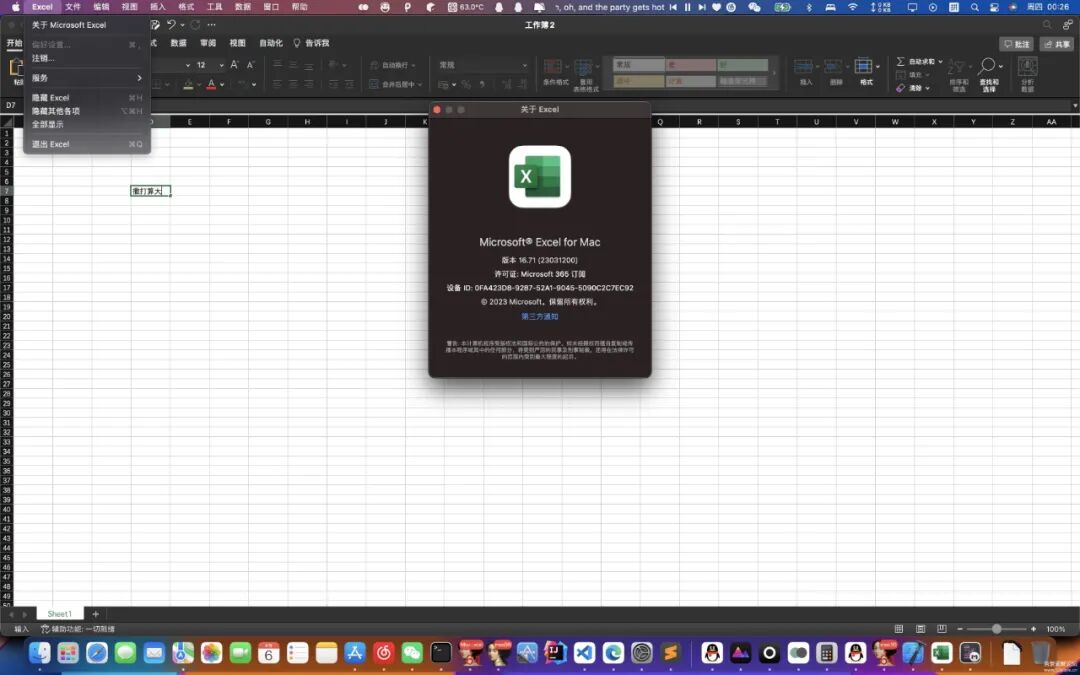
Task: Open the quick access more (…) menu
Action: (211, 25)
